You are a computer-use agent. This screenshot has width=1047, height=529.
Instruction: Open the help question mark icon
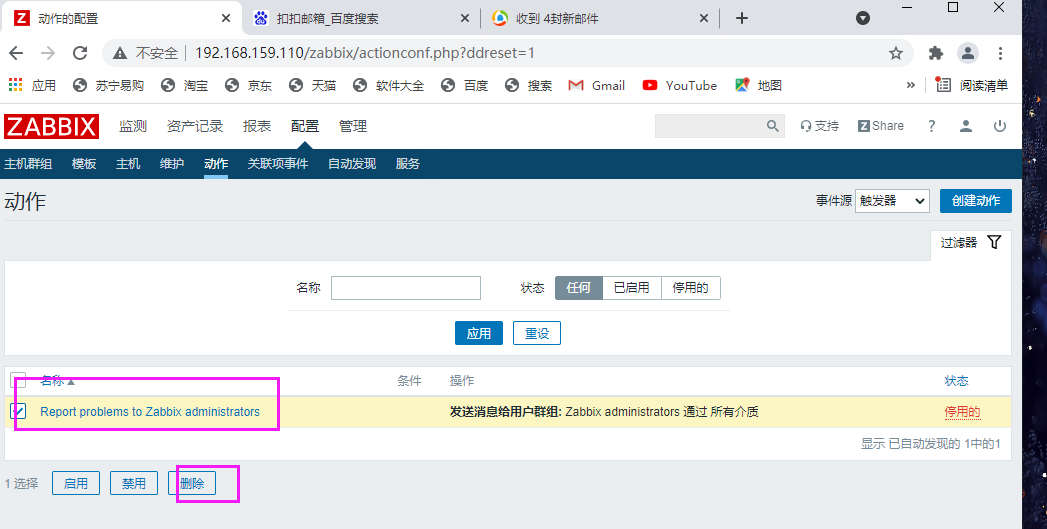click(x=931, y=126)
